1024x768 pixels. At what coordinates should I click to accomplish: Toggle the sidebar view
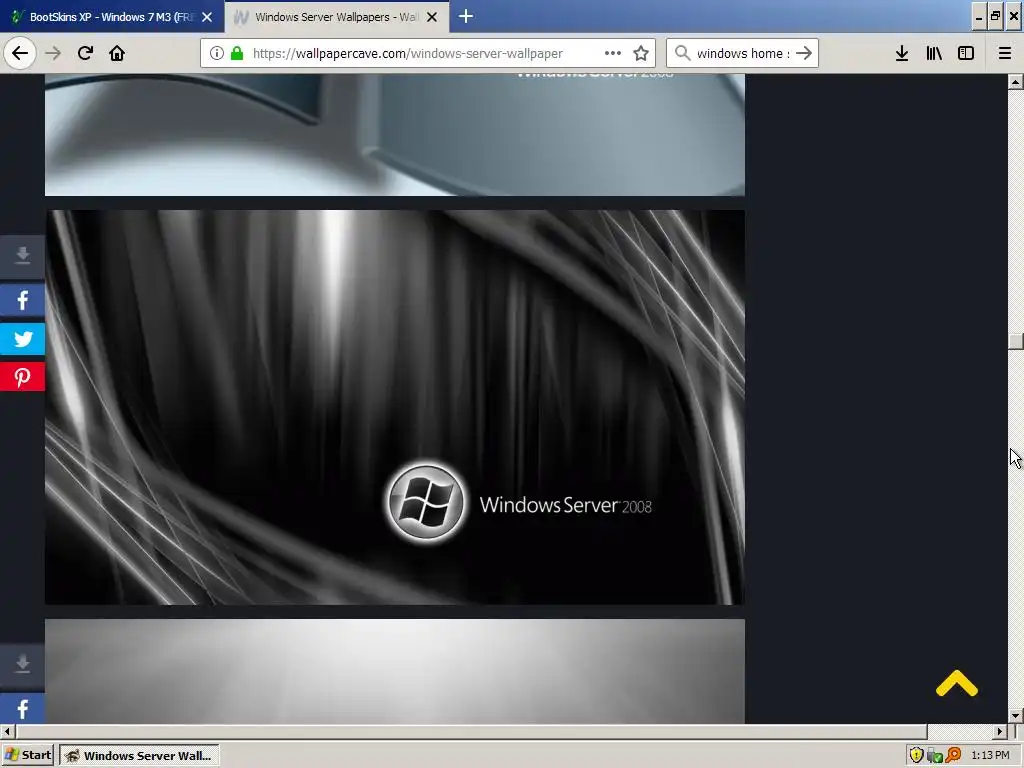(966, 53)
